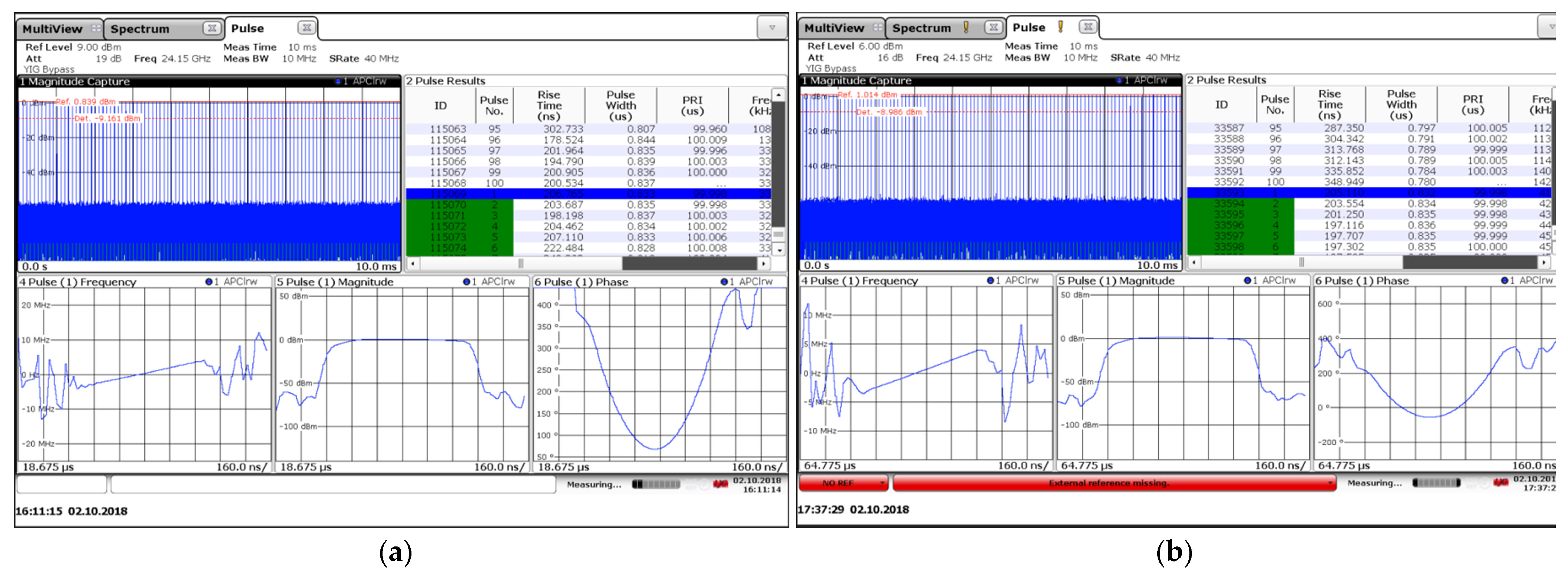Viewport: 1568px width, 575px height.
Task: Click the warning icon on the Spectrum tab
Action: click(x=965, y=27)
